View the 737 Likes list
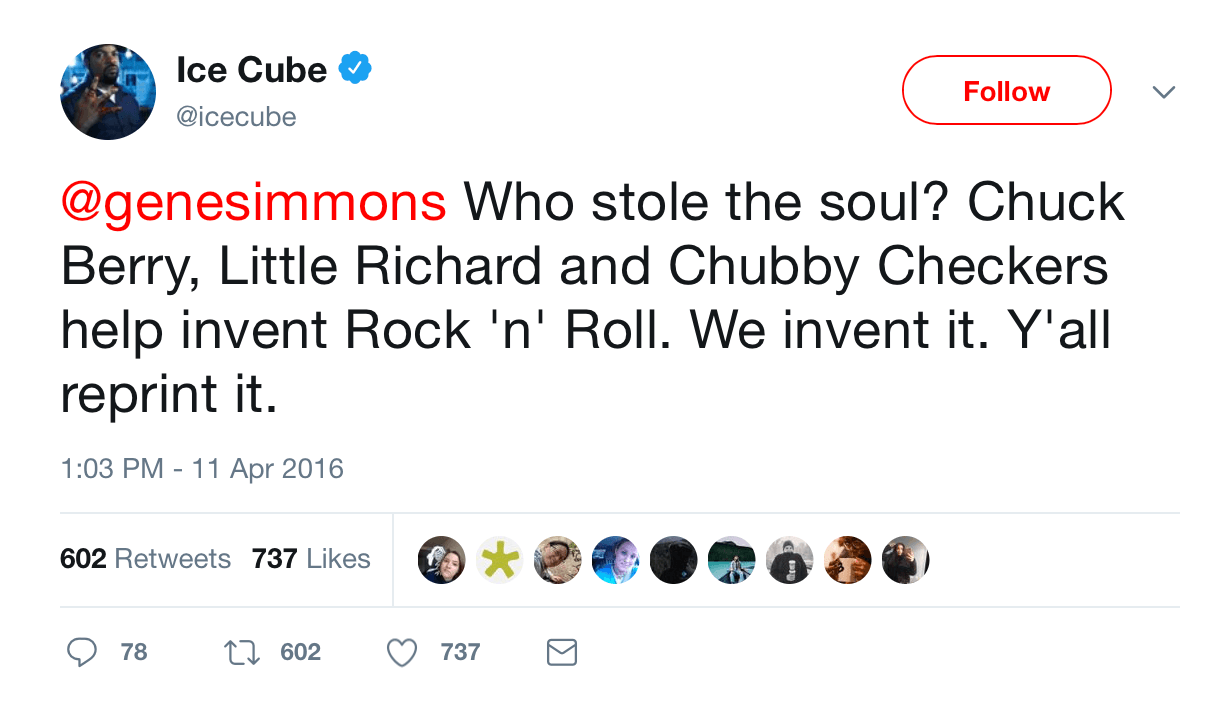Screen dimensions: 1224x720 click(x=311, y=558)
